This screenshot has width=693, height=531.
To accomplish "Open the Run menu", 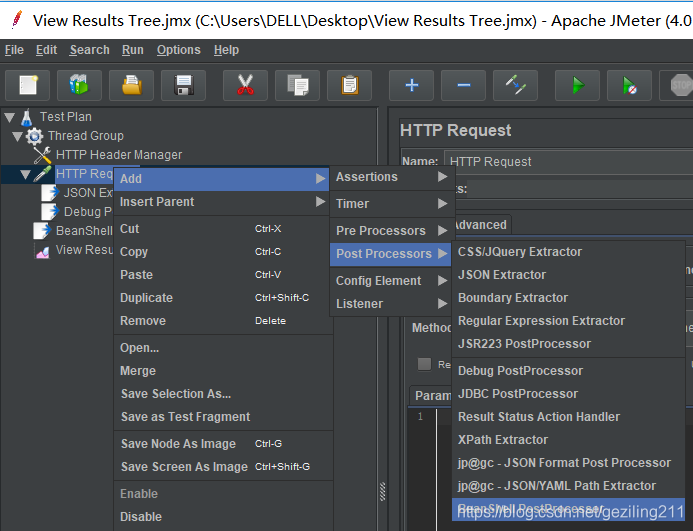I will [133, 50].
